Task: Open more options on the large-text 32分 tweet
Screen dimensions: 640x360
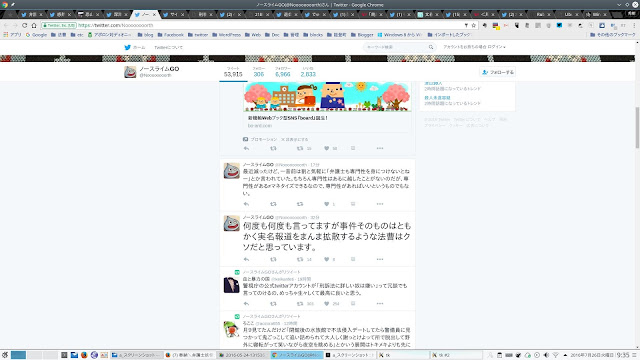Action: 380,259
